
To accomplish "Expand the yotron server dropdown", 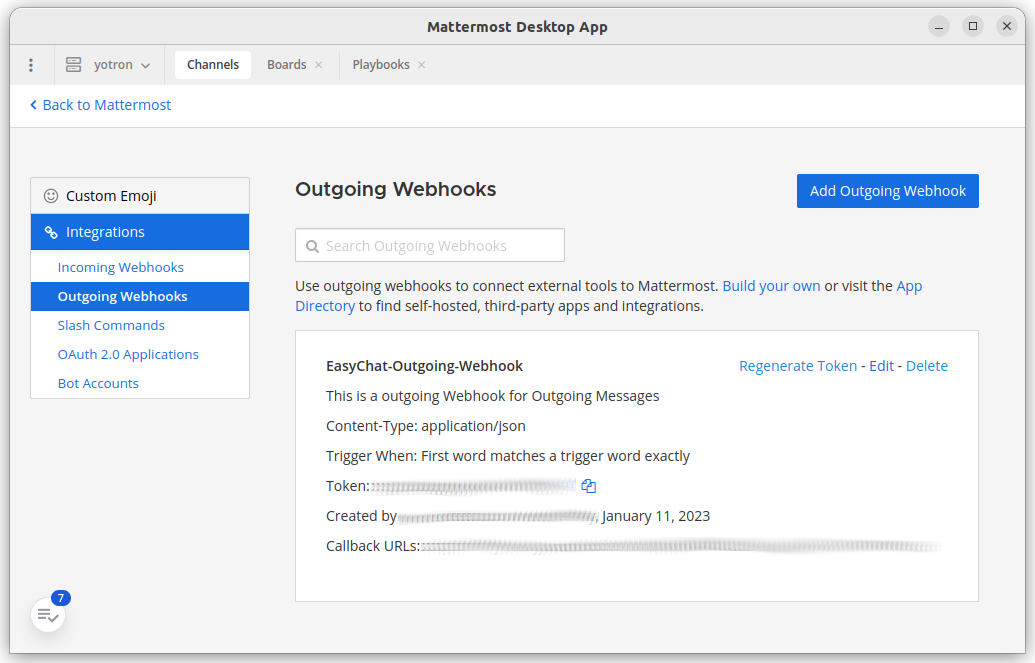I will click(x=145, y=65).
